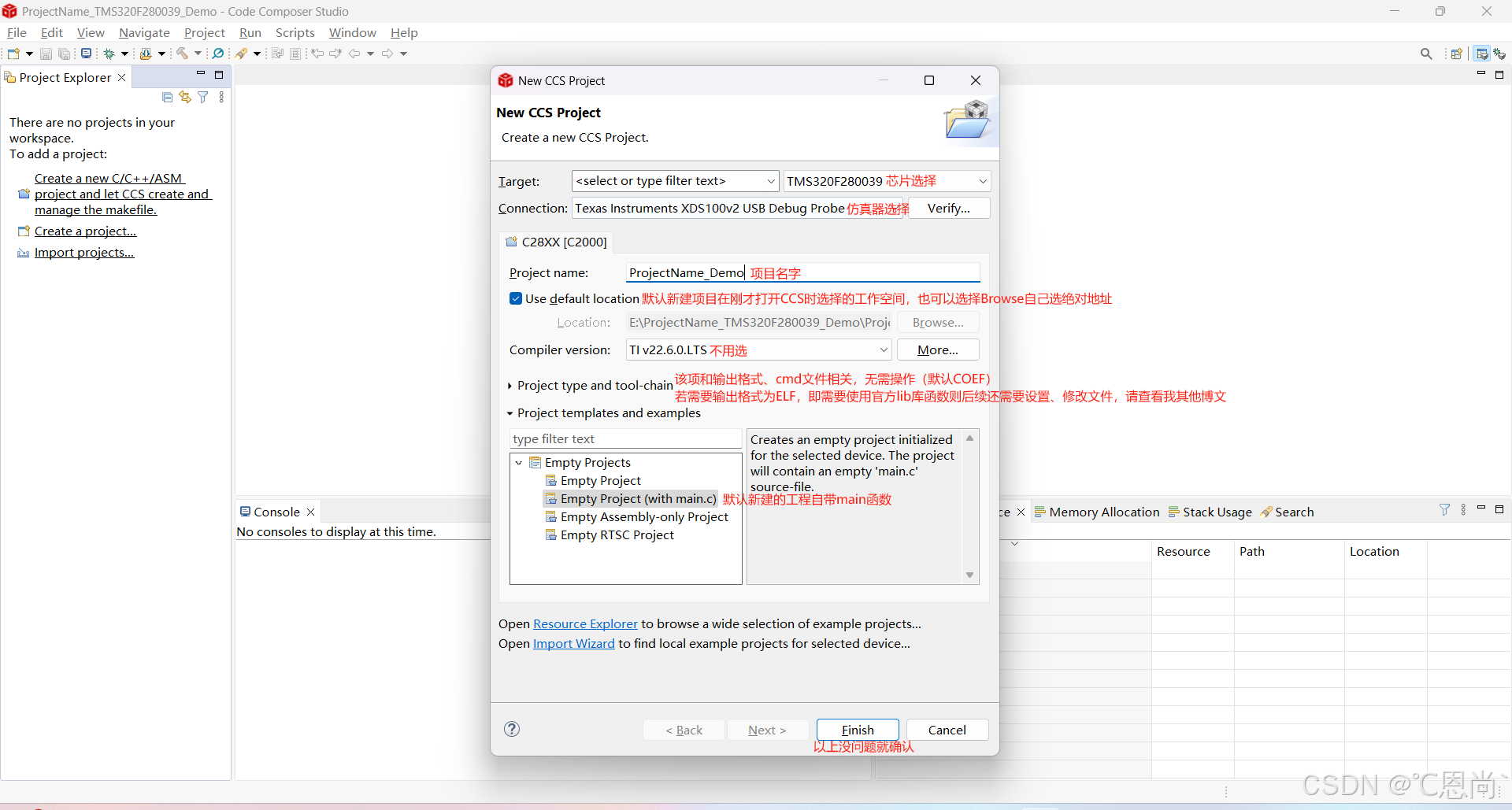Open the Target filter dropdown
The image size is (1512, 810).
[x=770, y=181]
